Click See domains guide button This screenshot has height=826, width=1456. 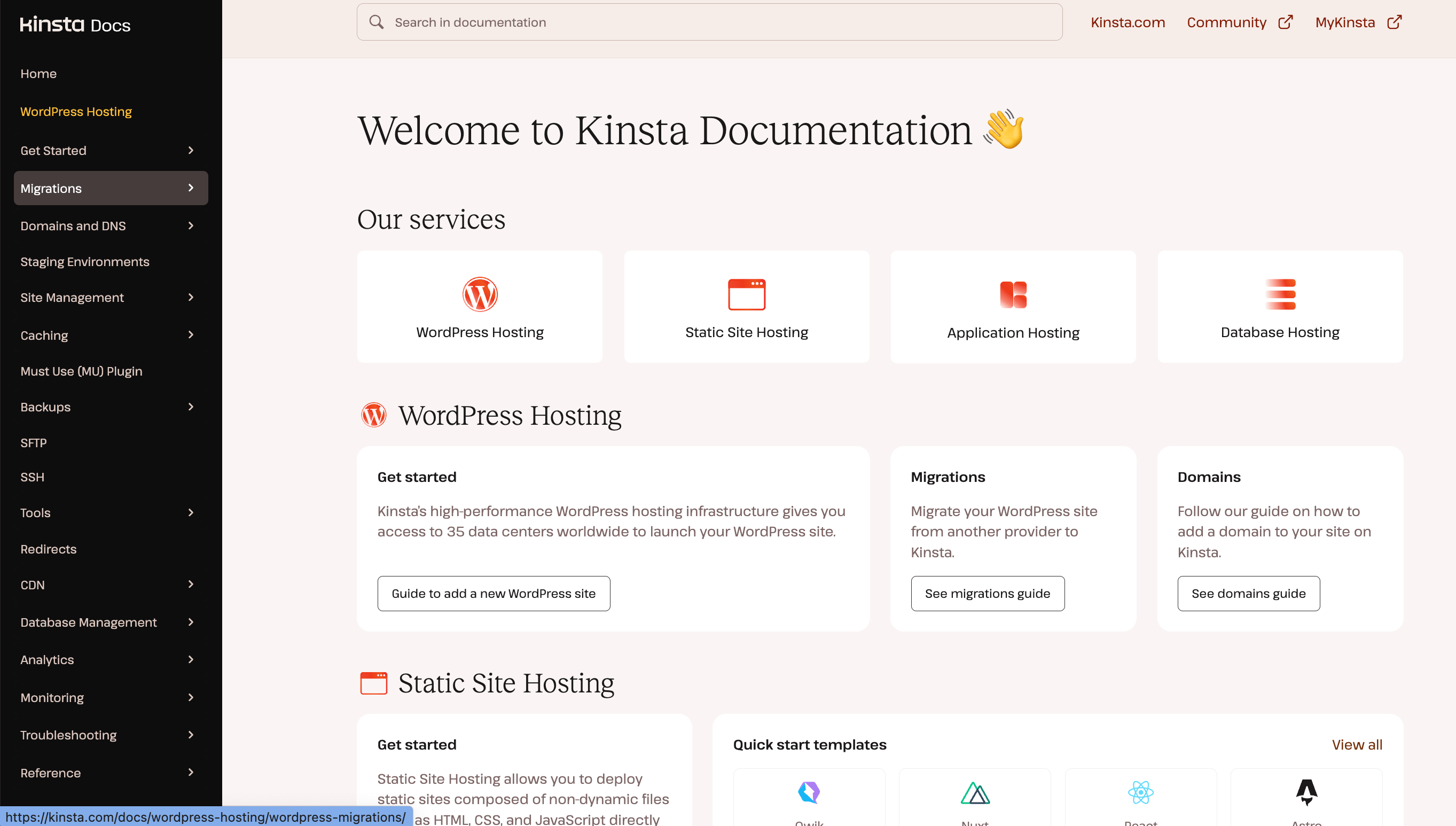(1248, 594)
